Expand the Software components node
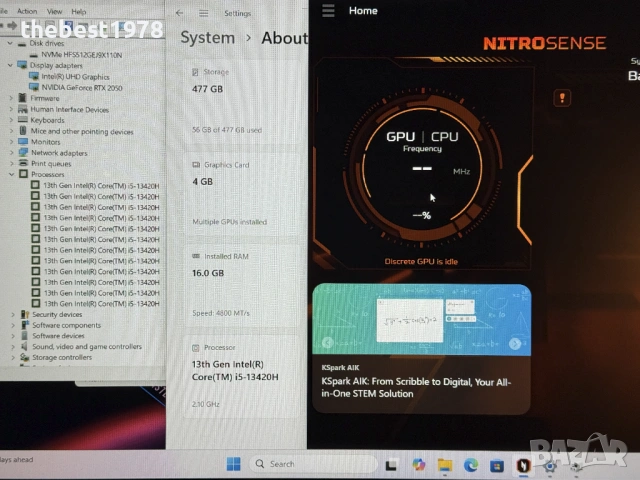 point(13,325)
